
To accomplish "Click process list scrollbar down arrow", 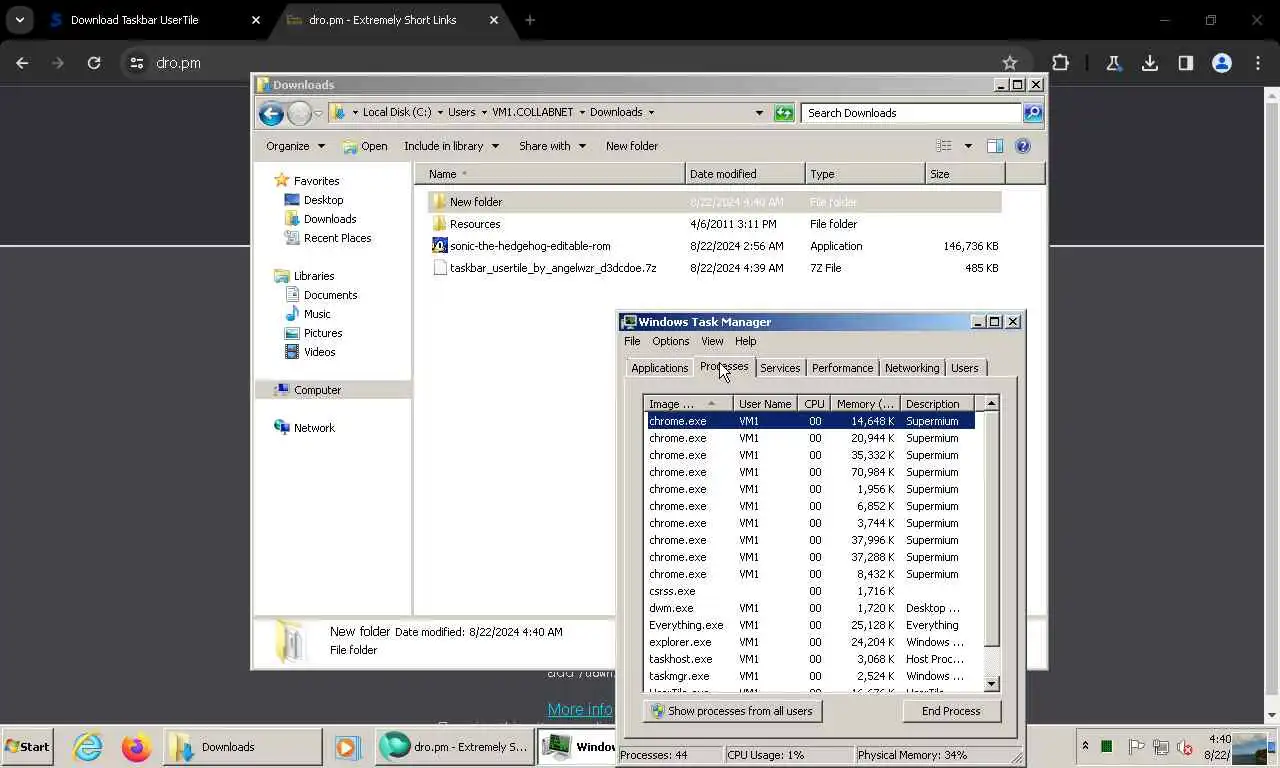I will [991, 684].
